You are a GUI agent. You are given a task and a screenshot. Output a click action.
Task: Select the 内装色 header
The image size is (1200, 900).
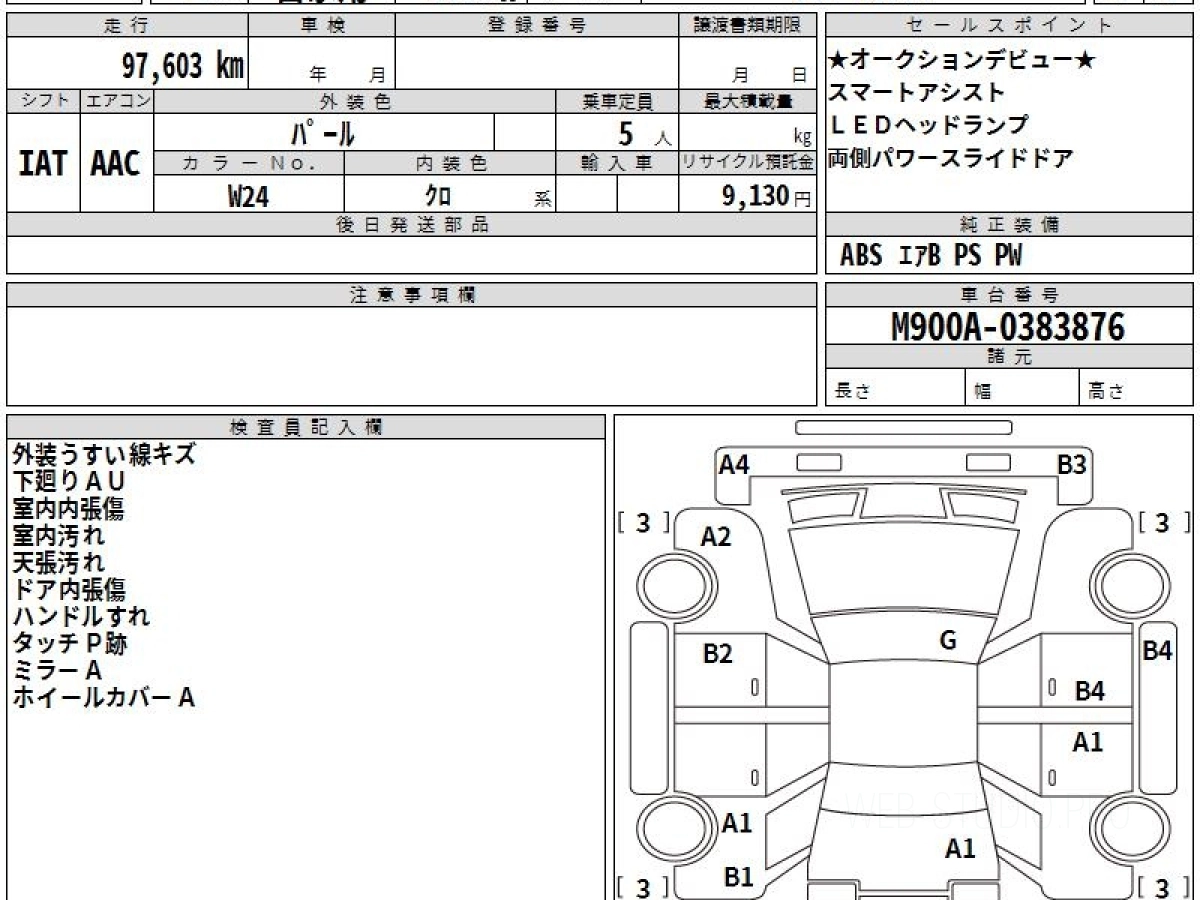pos(450,163)
